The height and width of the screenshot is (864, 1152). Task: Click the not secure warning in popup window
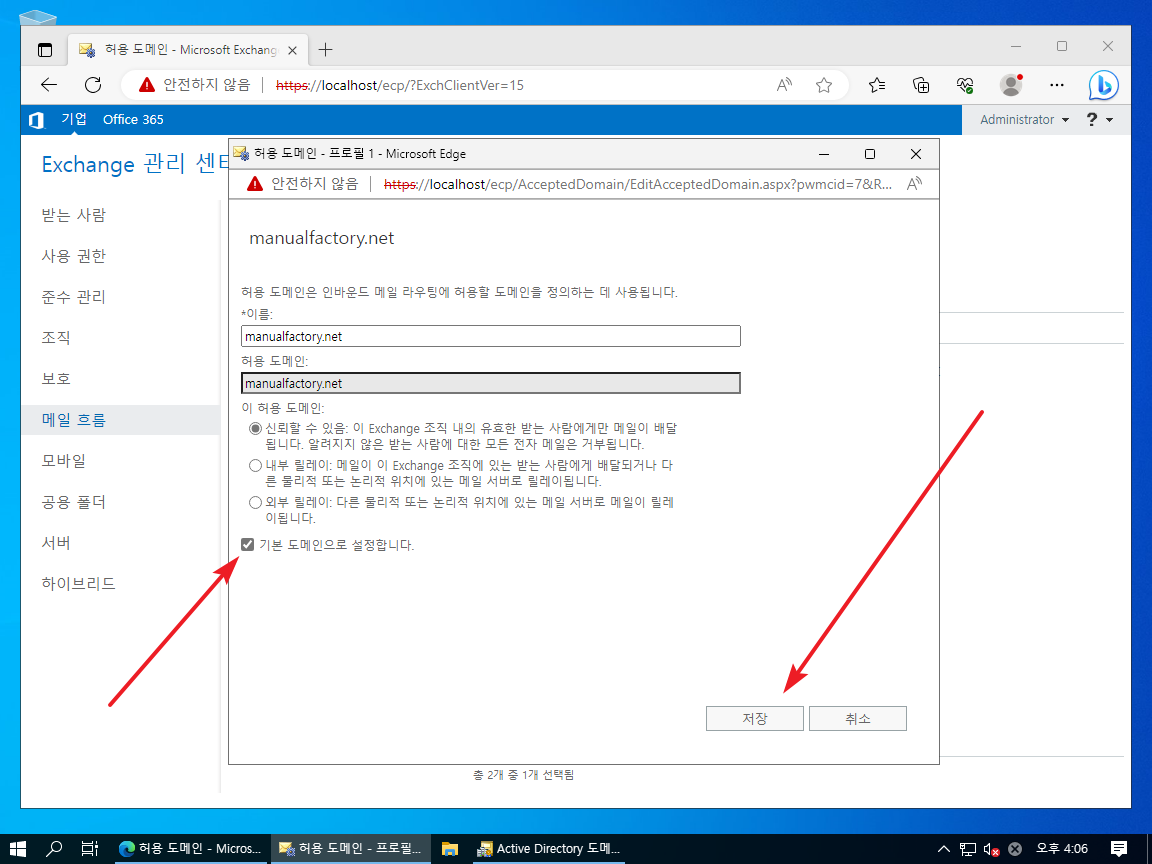click(x=303, y=184)
